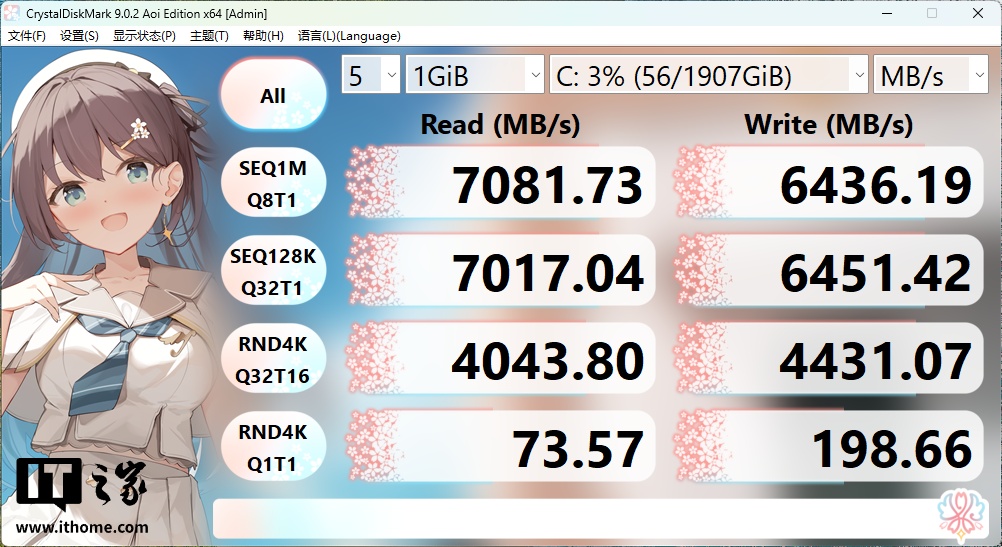
Task: Open the 显示状态(P) menu
Action: click(x=144, y=36)
